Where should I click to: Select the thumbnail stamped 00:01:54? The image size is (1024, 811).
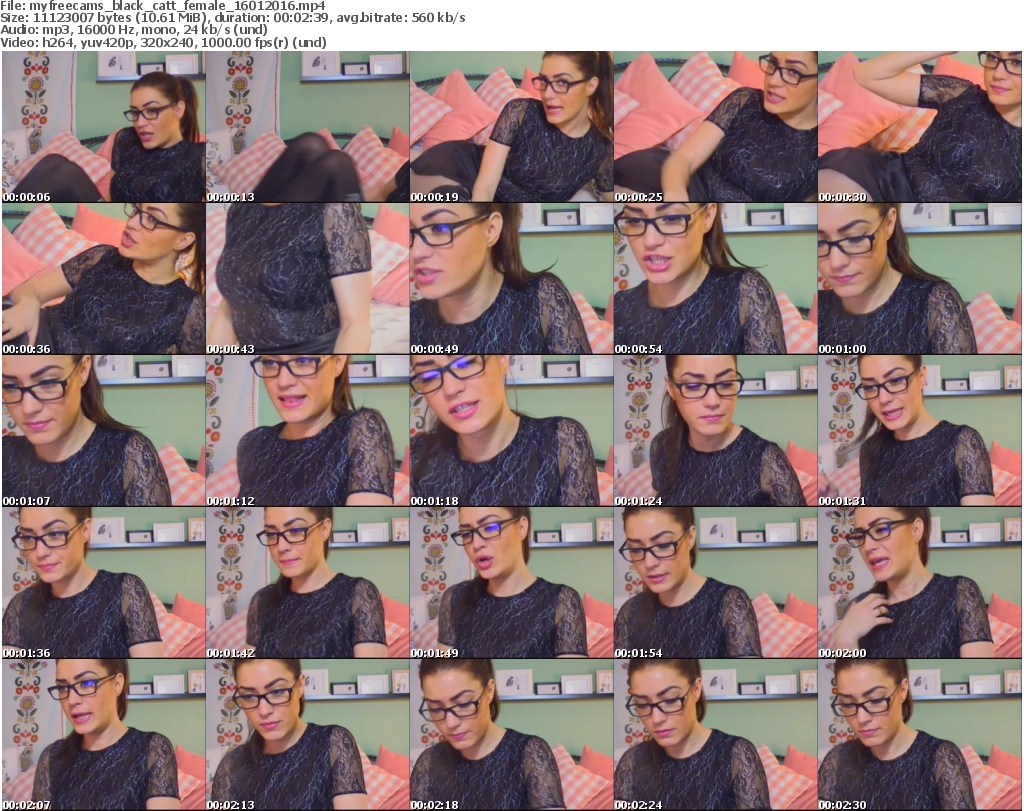pyautogui.click(x=715, y=583)
